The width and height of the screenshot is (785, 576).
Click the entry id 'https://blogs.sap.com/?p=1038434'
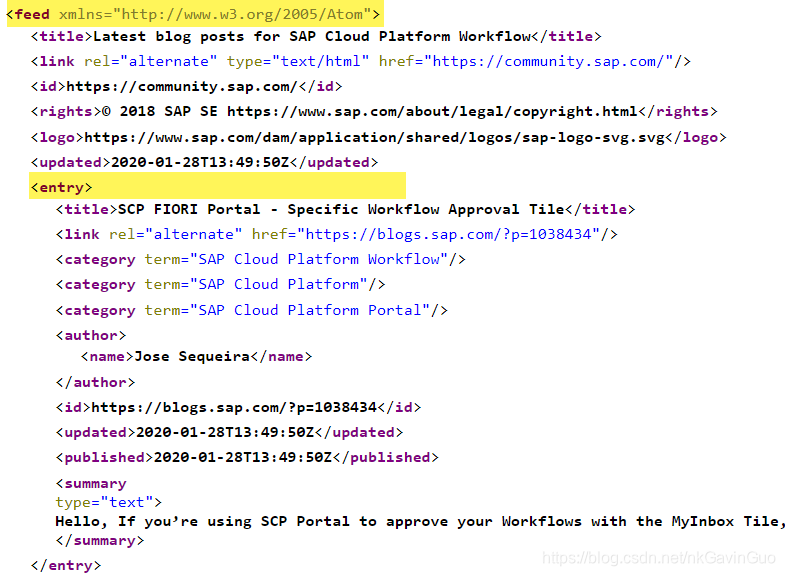[x=234, y=407]
